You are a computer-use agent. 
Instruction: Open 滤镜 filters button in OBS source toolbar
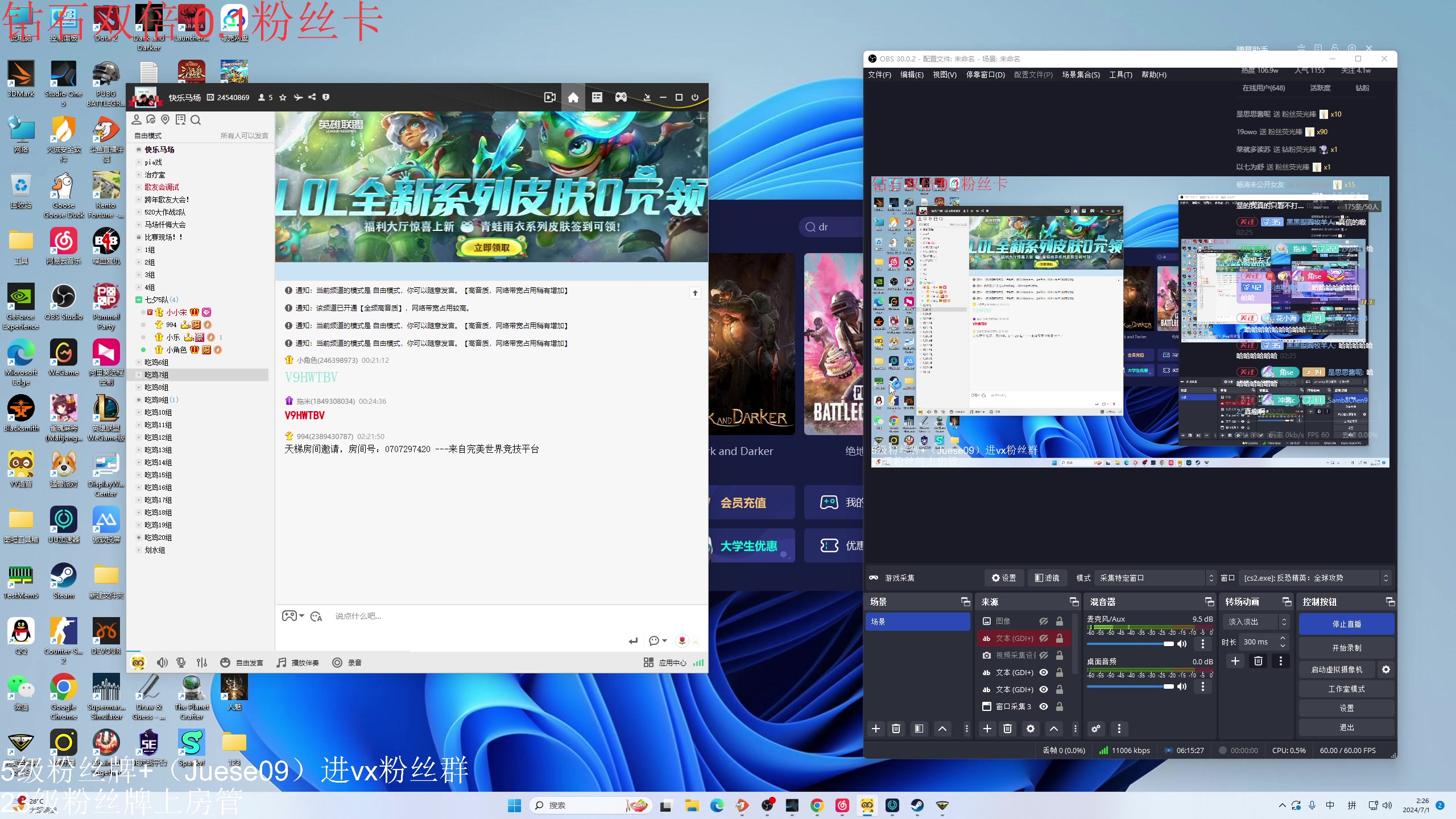tap(1047, 578)
